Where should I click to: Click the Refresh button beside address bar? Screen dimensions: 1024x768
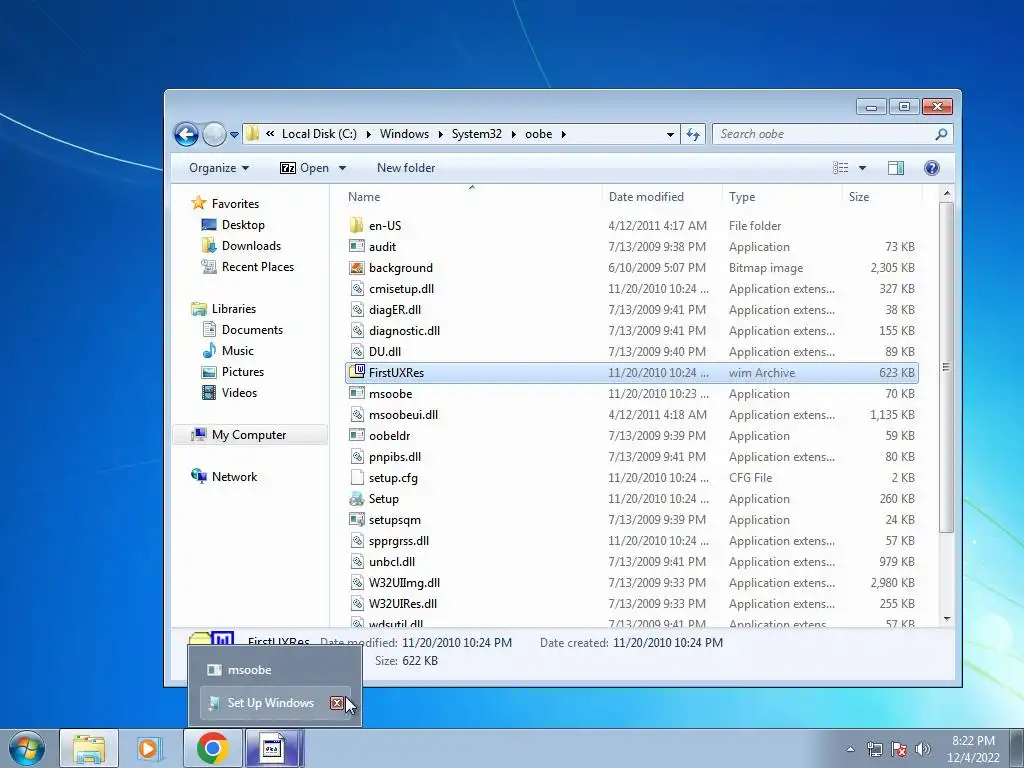tap(693, 135)
